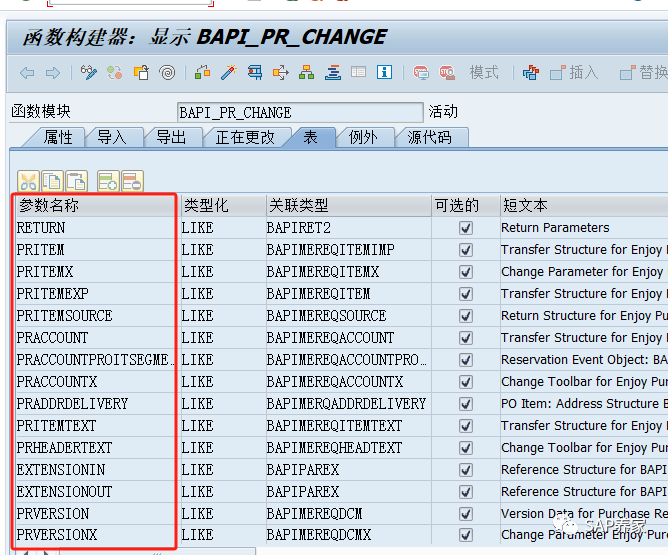Click the Test/Execute vise icon
Image resolution: width=668 pixels, height=555 pixels.
pos(255,73)
